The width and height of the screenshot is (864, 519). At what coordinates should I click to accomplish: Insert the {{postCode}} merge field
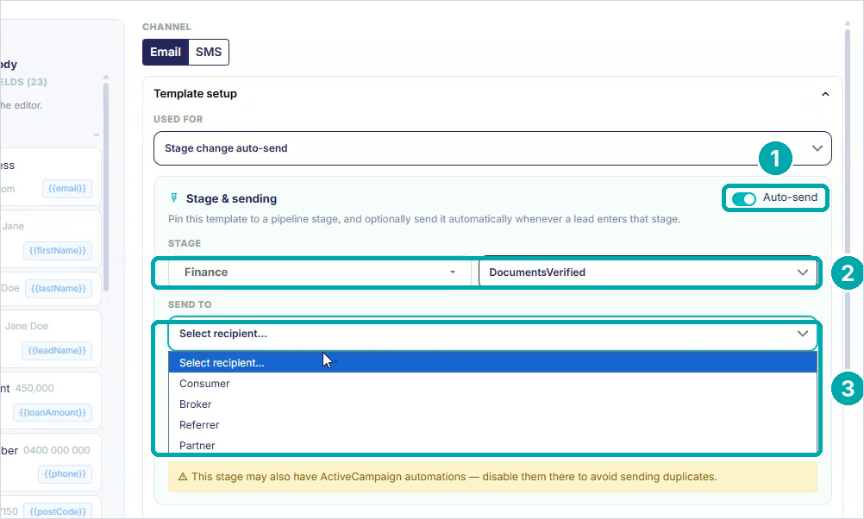(x=57, y=511)
